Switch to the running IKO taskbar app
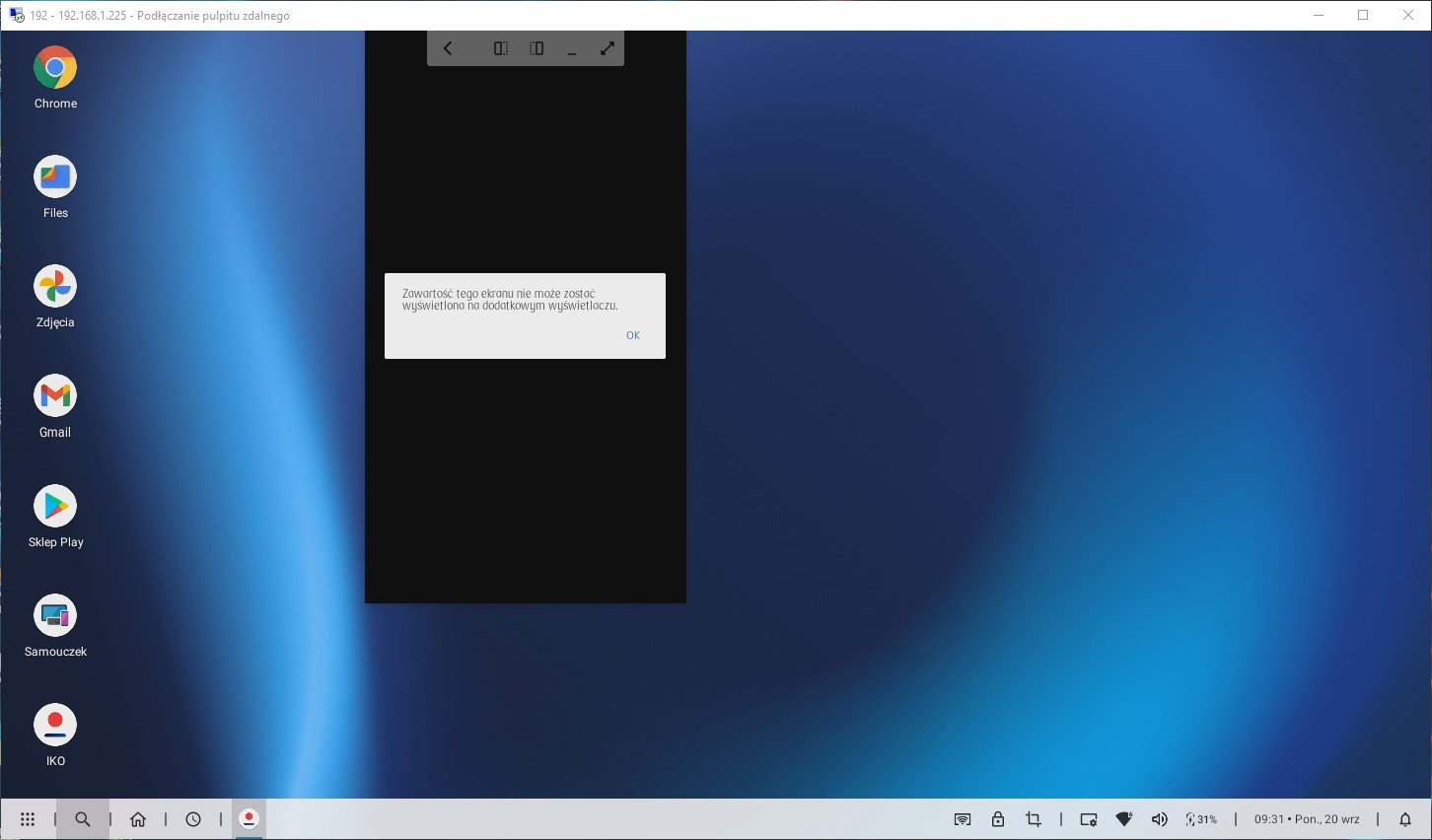This screenshot has width=1432, height=840. tap(250, 818)
